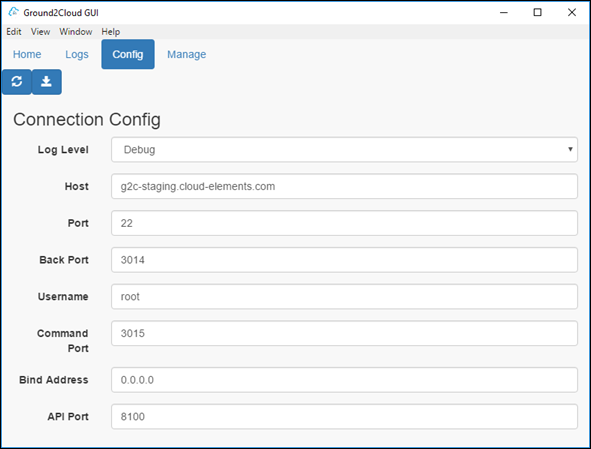This screenshot has height=449, width=591.
Task: Open the Logs tab
Action: (x=77, y=54)
